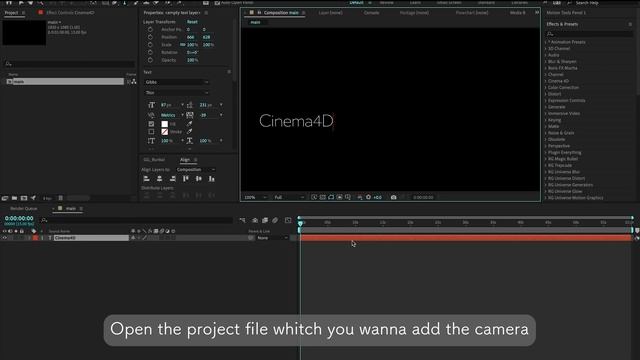640x360 pixels.
Task: Click the panel overflow chevrons beside Media tab
Action: tap(537, 13)
